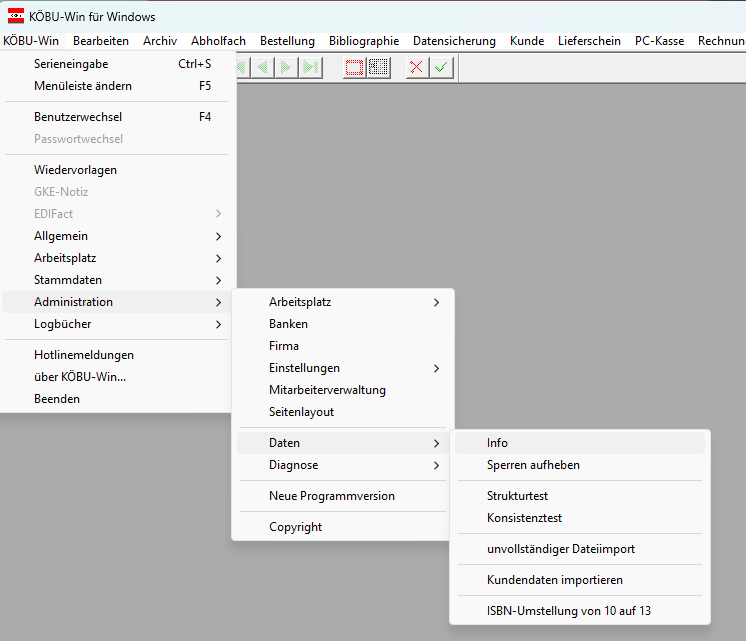Open the Datensicherung menu

click(454, 41)
